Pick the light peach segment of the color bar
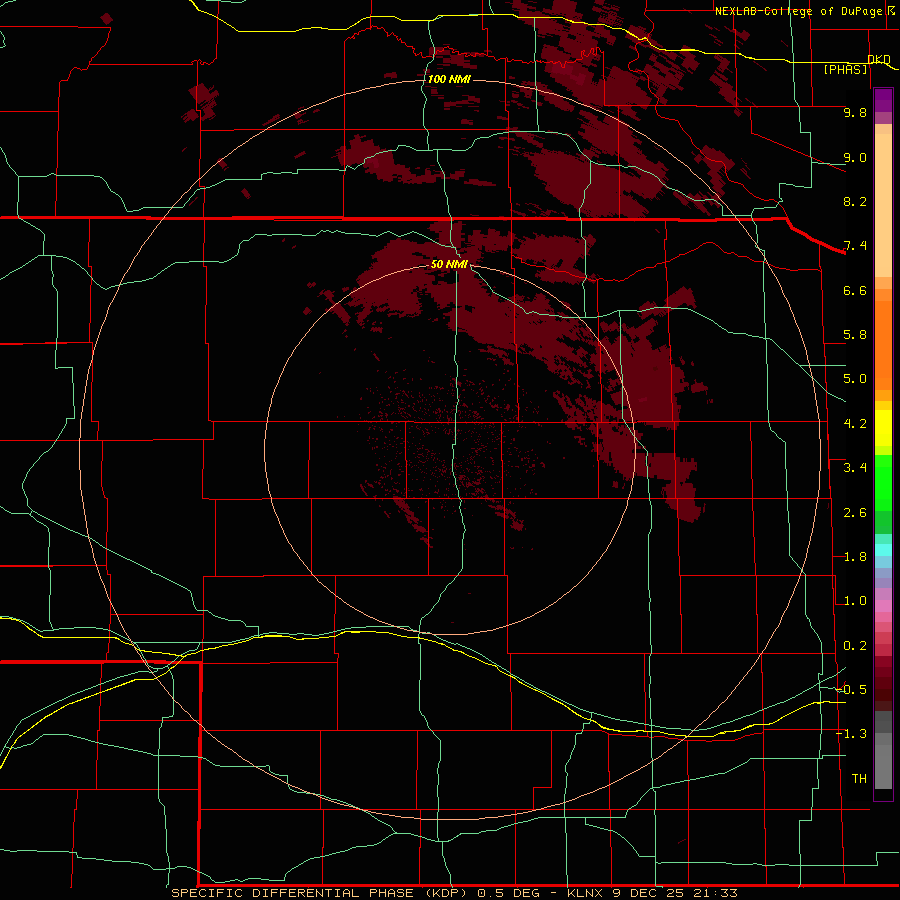The width and height of the screenshot is (900, 900). 883,205
